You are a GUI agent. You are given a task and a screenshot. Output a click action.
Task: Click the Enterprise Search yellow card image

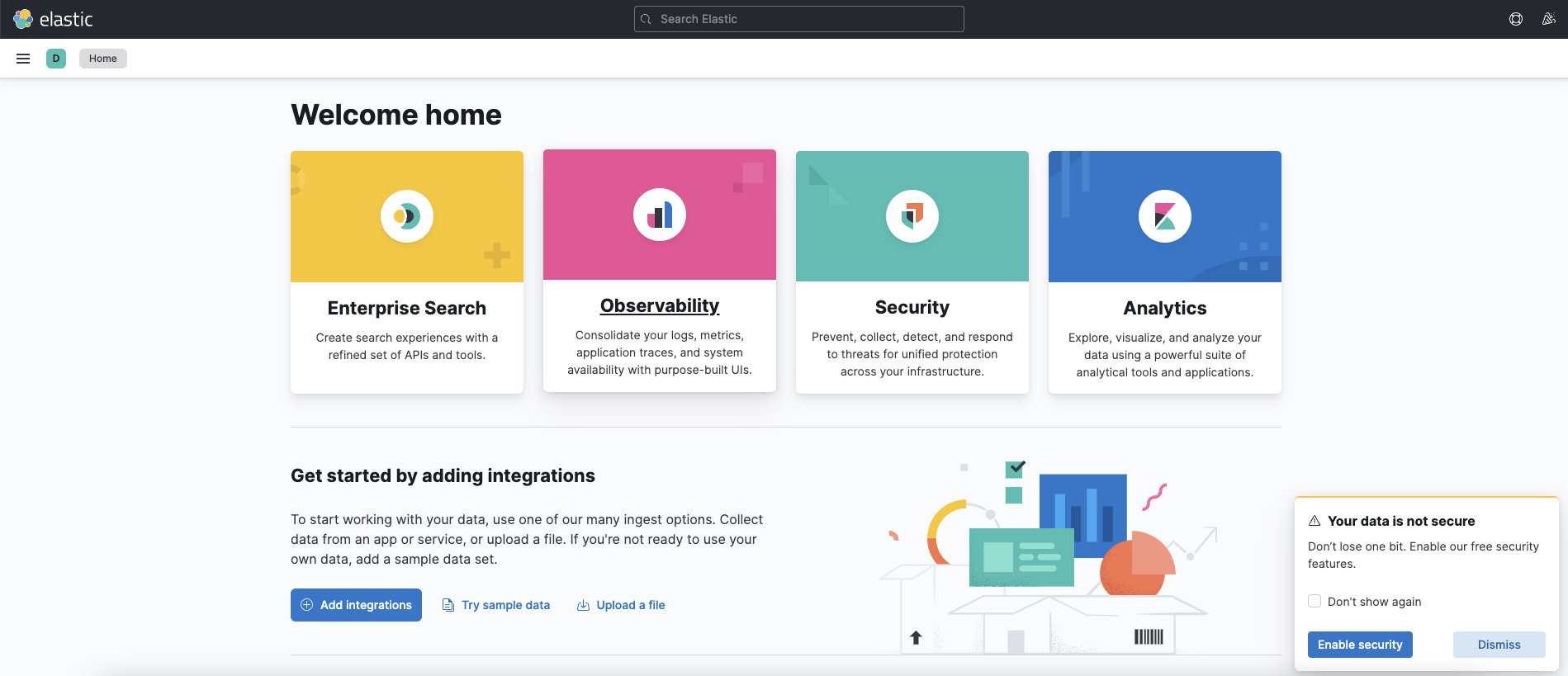[407, 216]
